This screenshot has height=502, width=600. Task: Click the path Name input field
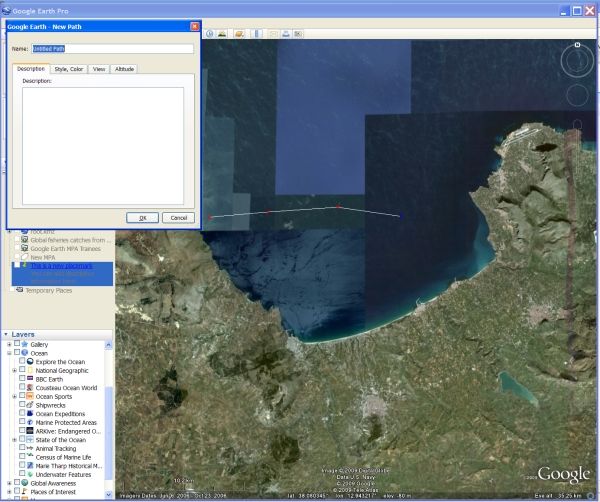point(112,49)
